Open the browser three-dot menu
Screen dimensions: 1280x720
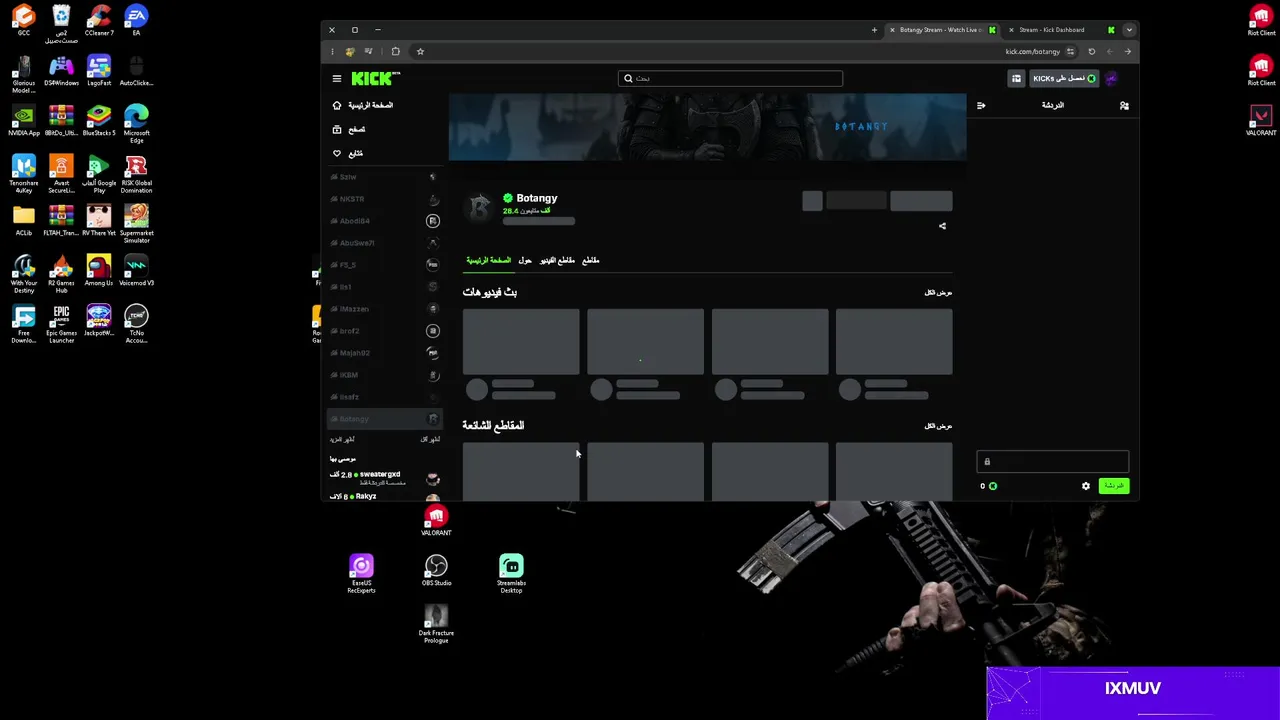[x=332, y=52]
